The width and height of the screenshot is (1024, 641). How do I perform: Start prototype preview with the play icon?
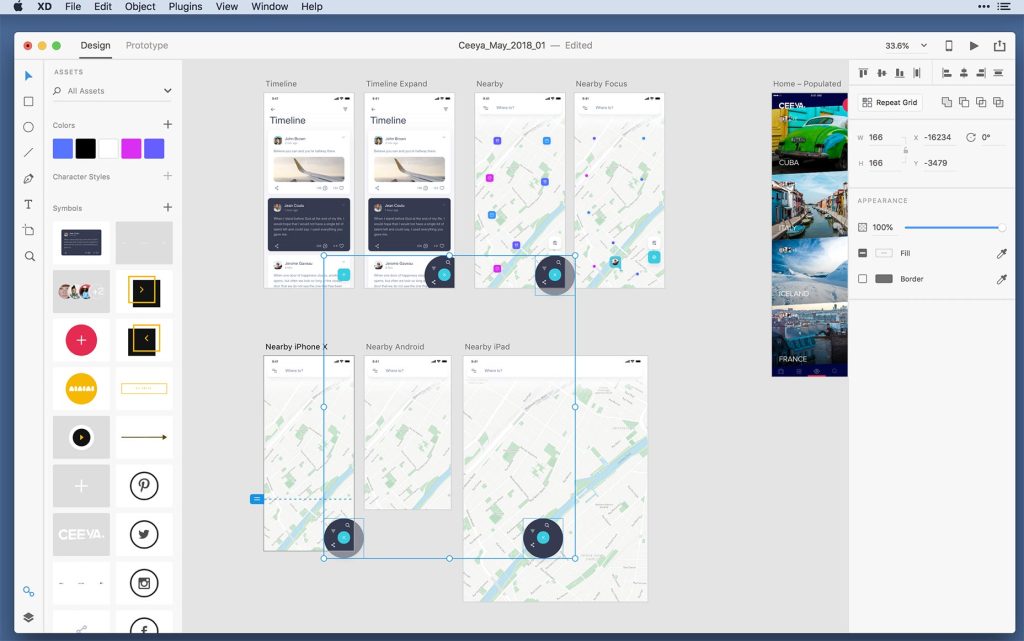(974, 45)
